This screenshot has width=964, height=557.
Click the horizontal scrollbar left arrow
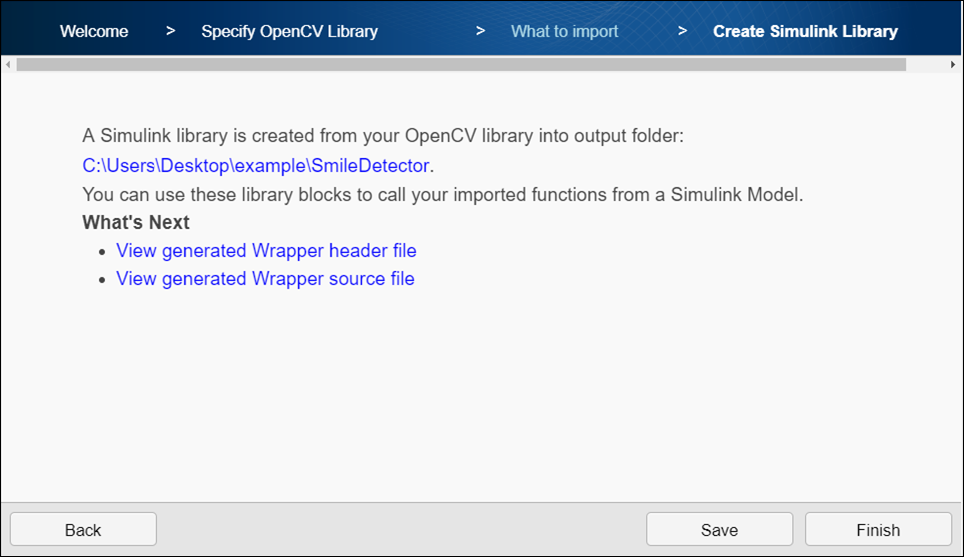coord(9,65)
